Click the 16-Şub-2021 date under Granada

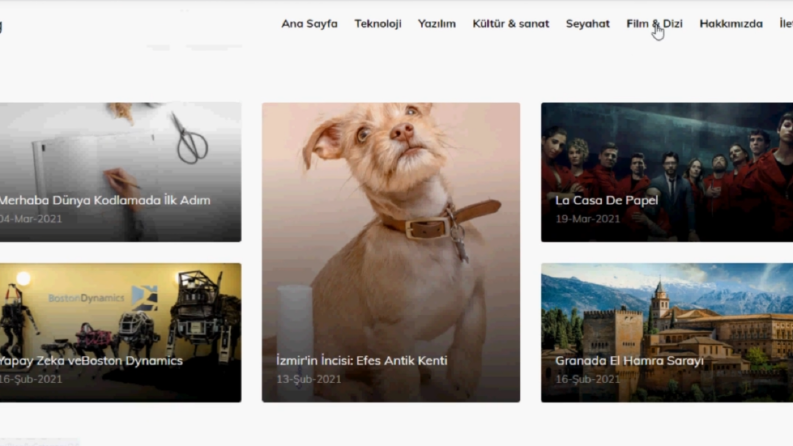point(587,379)
